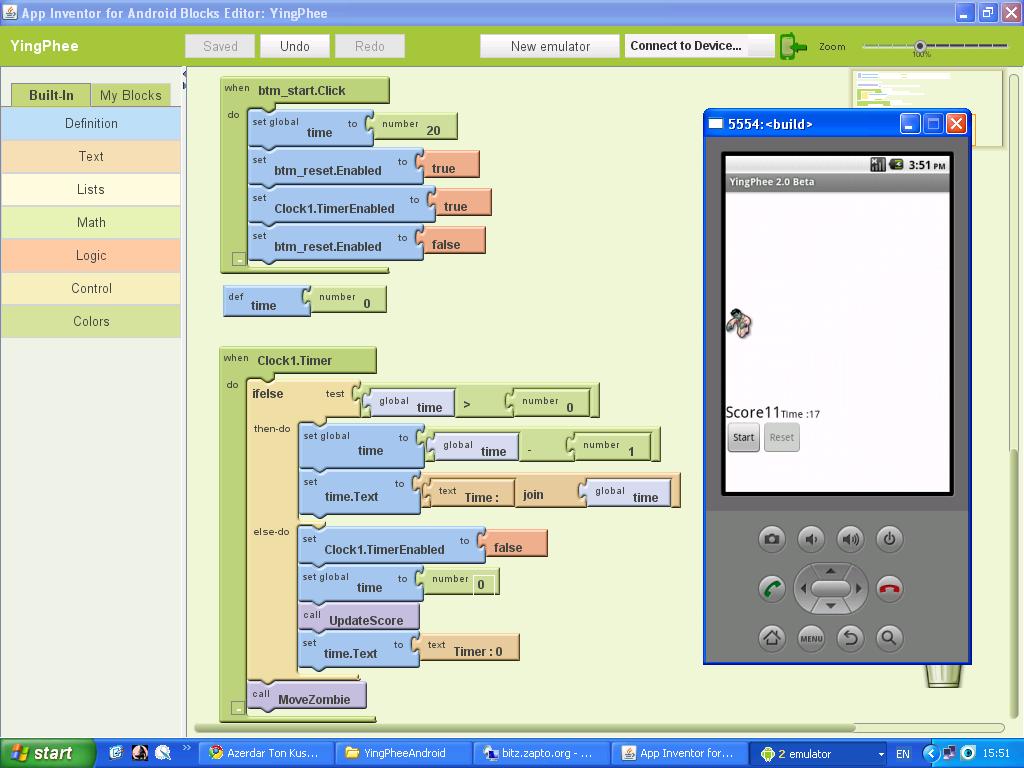This screenshot has height=768, width=1024.
Task: Tap the red end-call button
Action: 889,588
